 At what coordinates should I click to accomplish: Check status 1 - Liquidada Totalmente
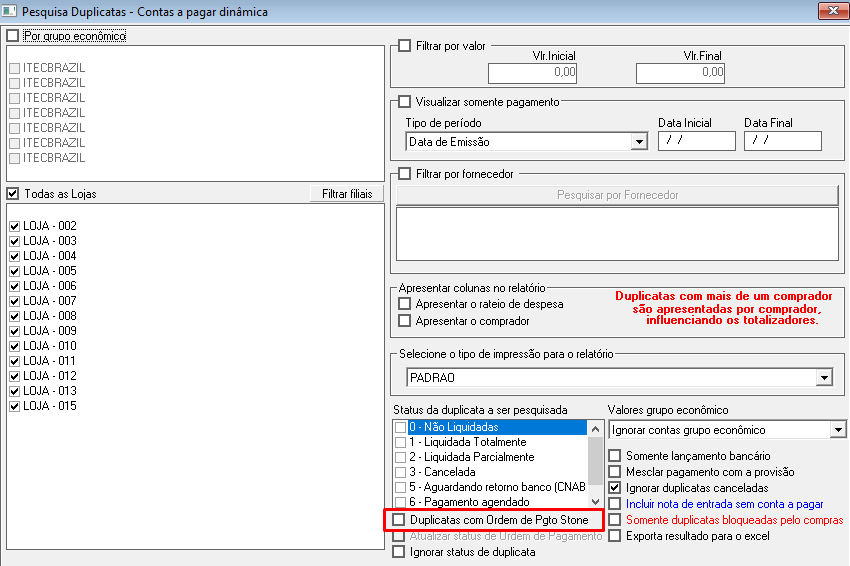(x=401, y=442)
